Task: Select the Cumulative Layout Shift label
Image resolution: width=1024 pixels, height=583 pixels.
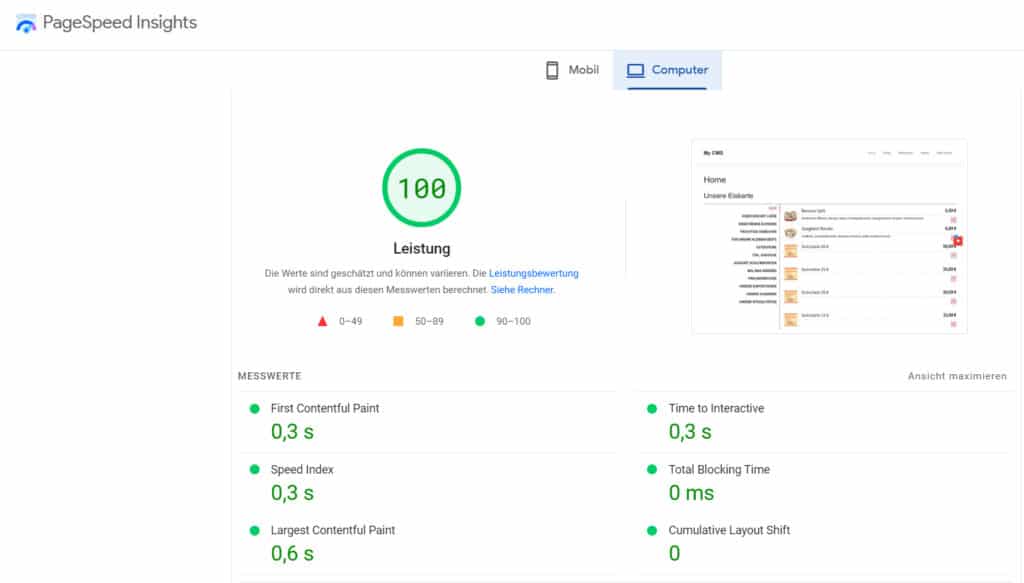Action: (729, 530)
